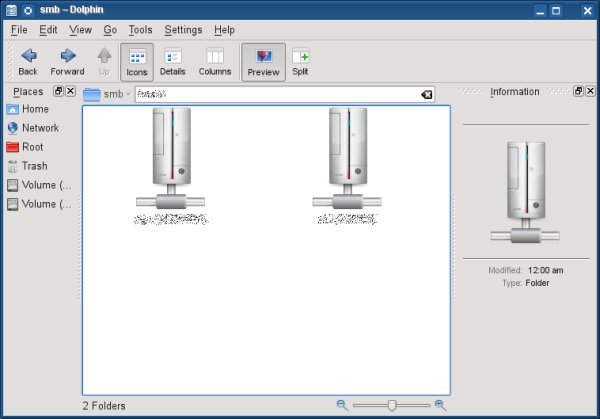The width and height of the screenshot is (600, 419).
Task: Click the Forward navigation arrow
Action: [x=67, y=61]
